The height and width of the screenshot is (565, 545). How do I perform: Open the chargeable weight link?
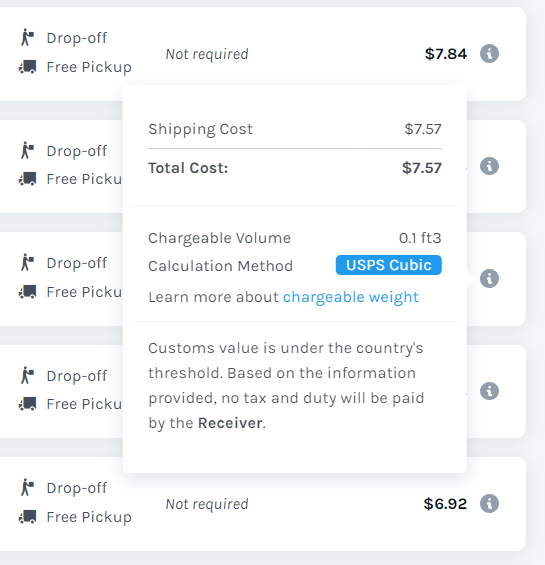coord(351,297)
